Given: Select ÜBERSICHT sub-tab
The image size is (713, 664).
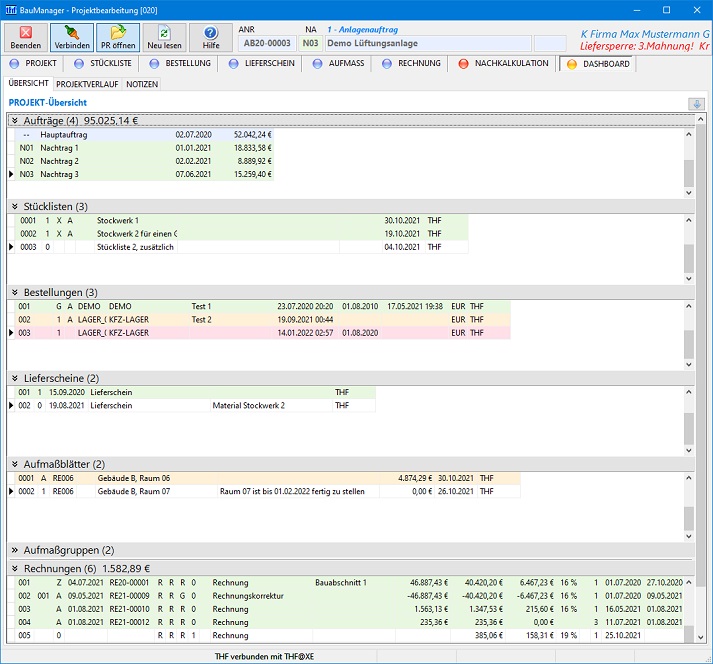Looking at the screenshot, I should point(28,83).
